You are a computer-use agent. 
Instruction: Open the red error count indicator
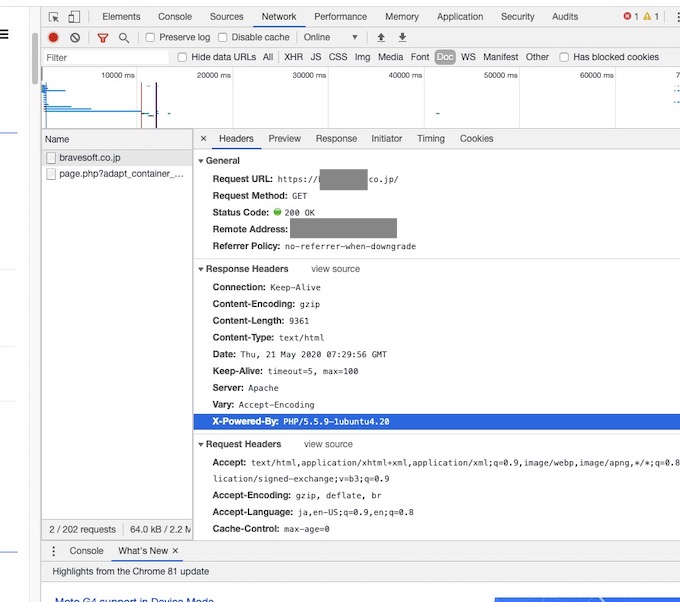pos(631,16)
